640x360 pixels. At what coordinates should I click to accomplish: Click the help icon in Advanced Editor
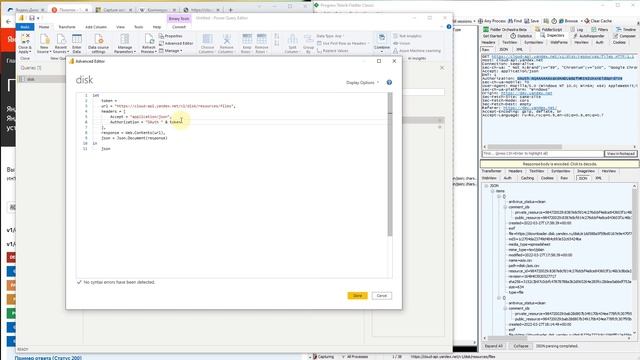click(x=389, y=82)
